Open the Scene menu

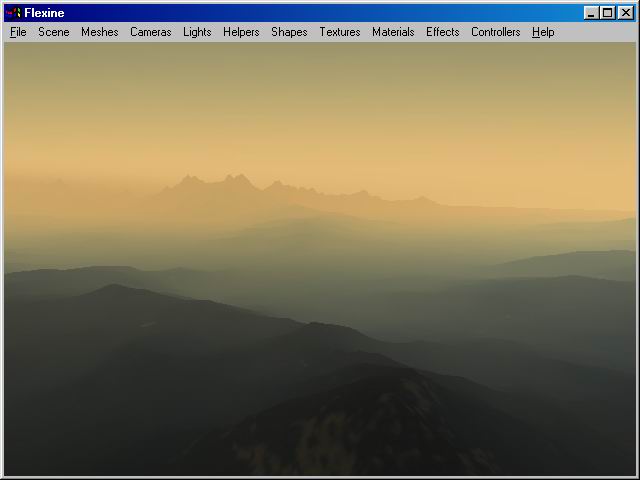point(54,32)
